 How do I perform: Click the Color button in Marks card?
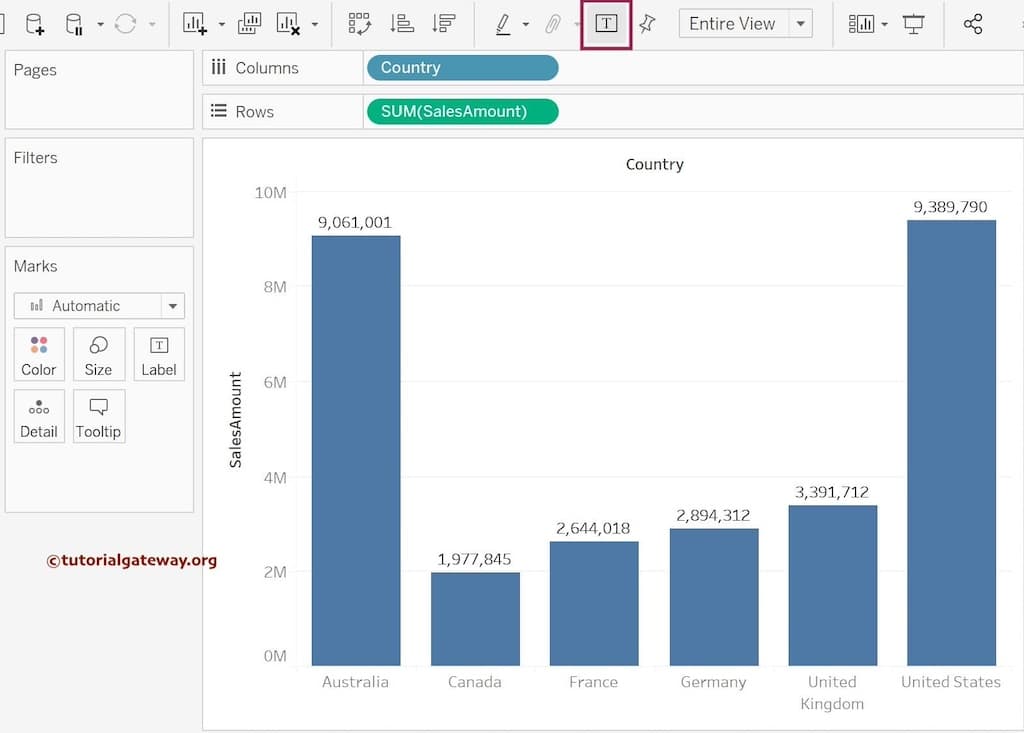(x=39, y=355)
